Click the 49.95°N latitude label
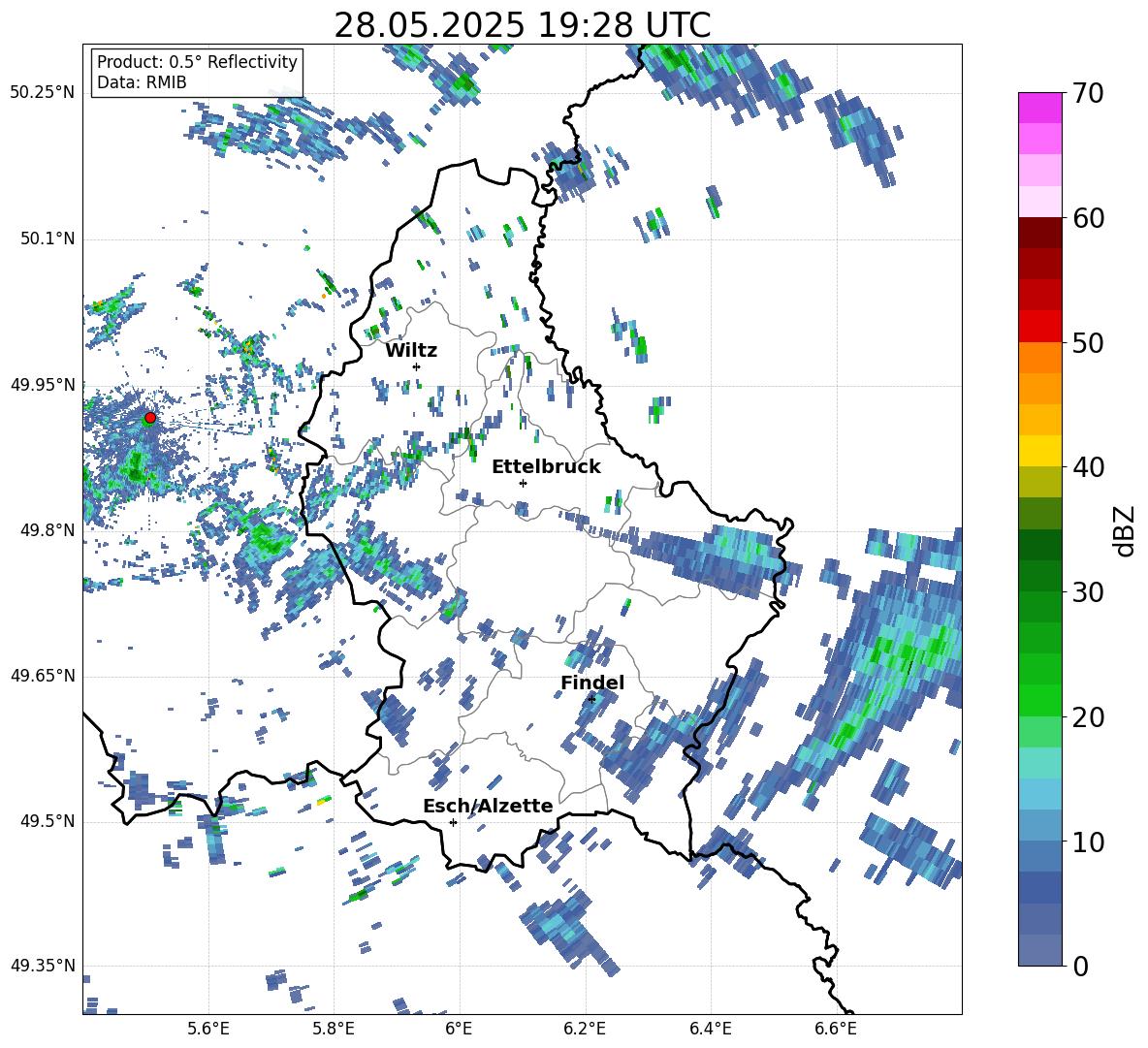Image resolution: width=1148 pixels, height=1048 pixels. tap(43, 384)
